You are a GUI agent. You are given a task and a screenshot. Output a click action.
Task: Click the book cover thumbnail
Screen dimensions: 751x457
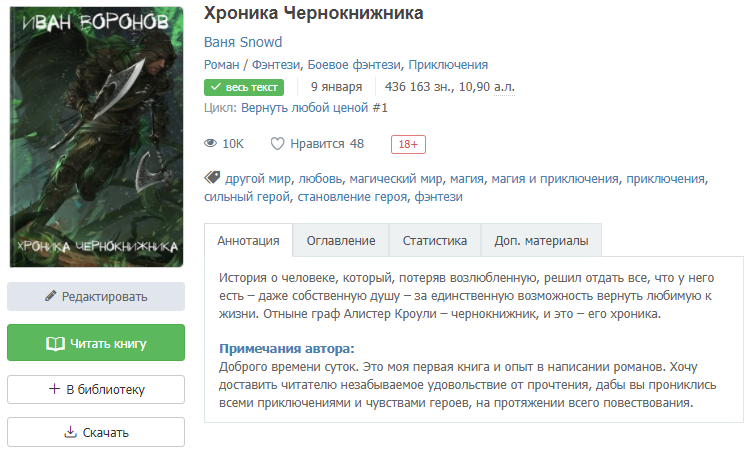click(x=96, y=138)
